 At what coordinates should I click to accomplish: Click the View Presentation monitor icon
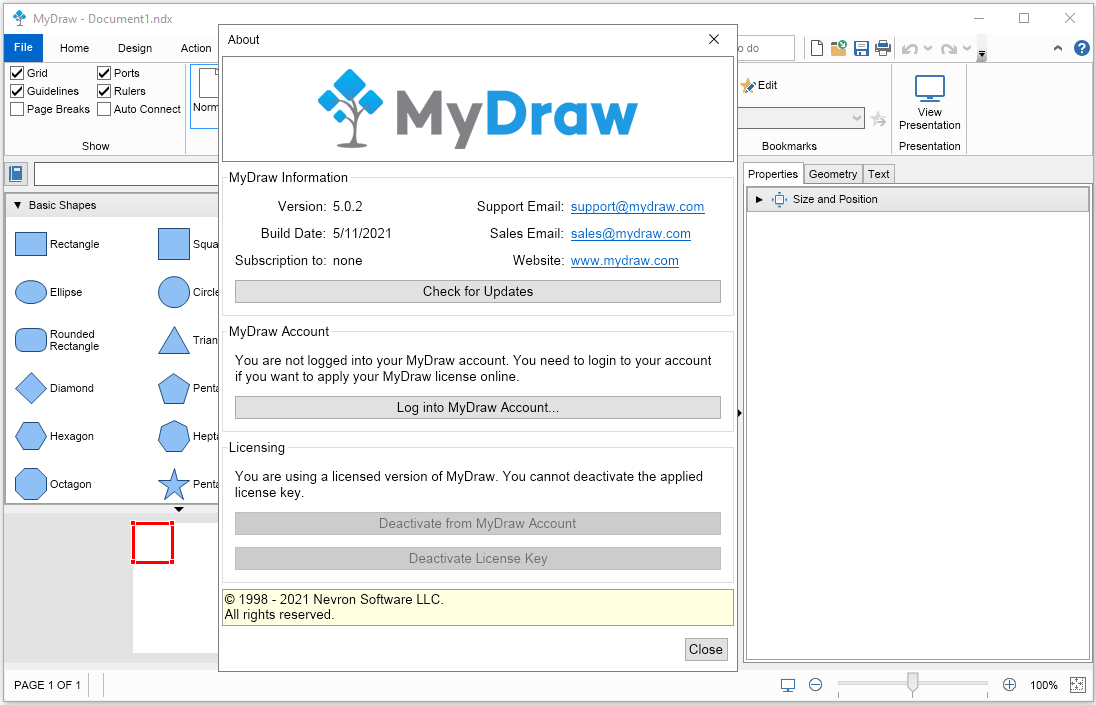click(x=930, y=89)
